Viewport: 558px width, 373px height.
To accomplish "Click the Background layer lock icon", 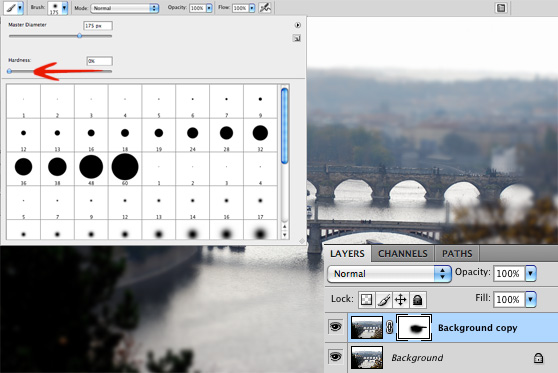I will (x=538, y=358).
